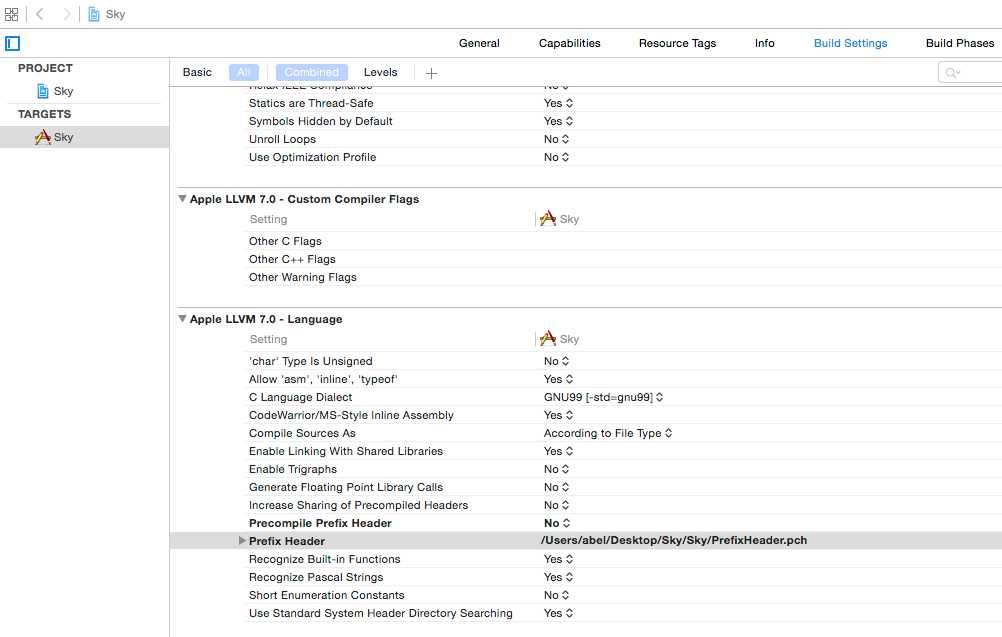Screen dimensions: 1002x637
Task: Change Short Enumeration Constants value
Action: pos(556,594)
